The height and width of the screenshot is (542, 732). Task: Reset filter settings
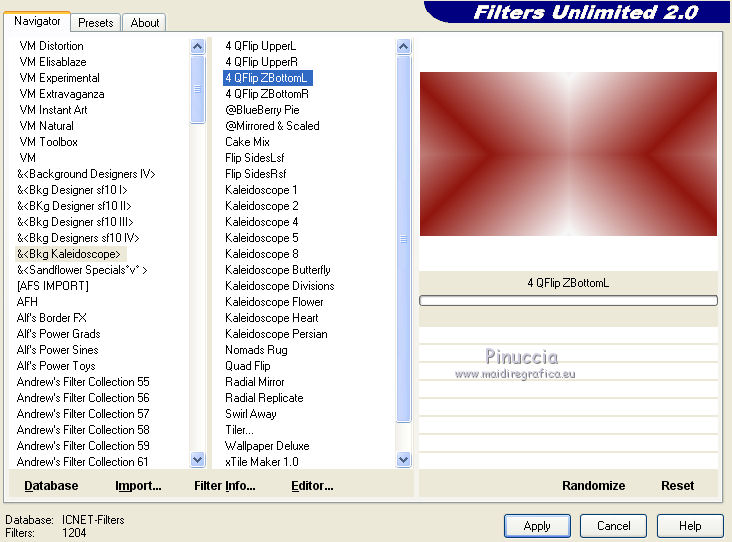(677, 486)
